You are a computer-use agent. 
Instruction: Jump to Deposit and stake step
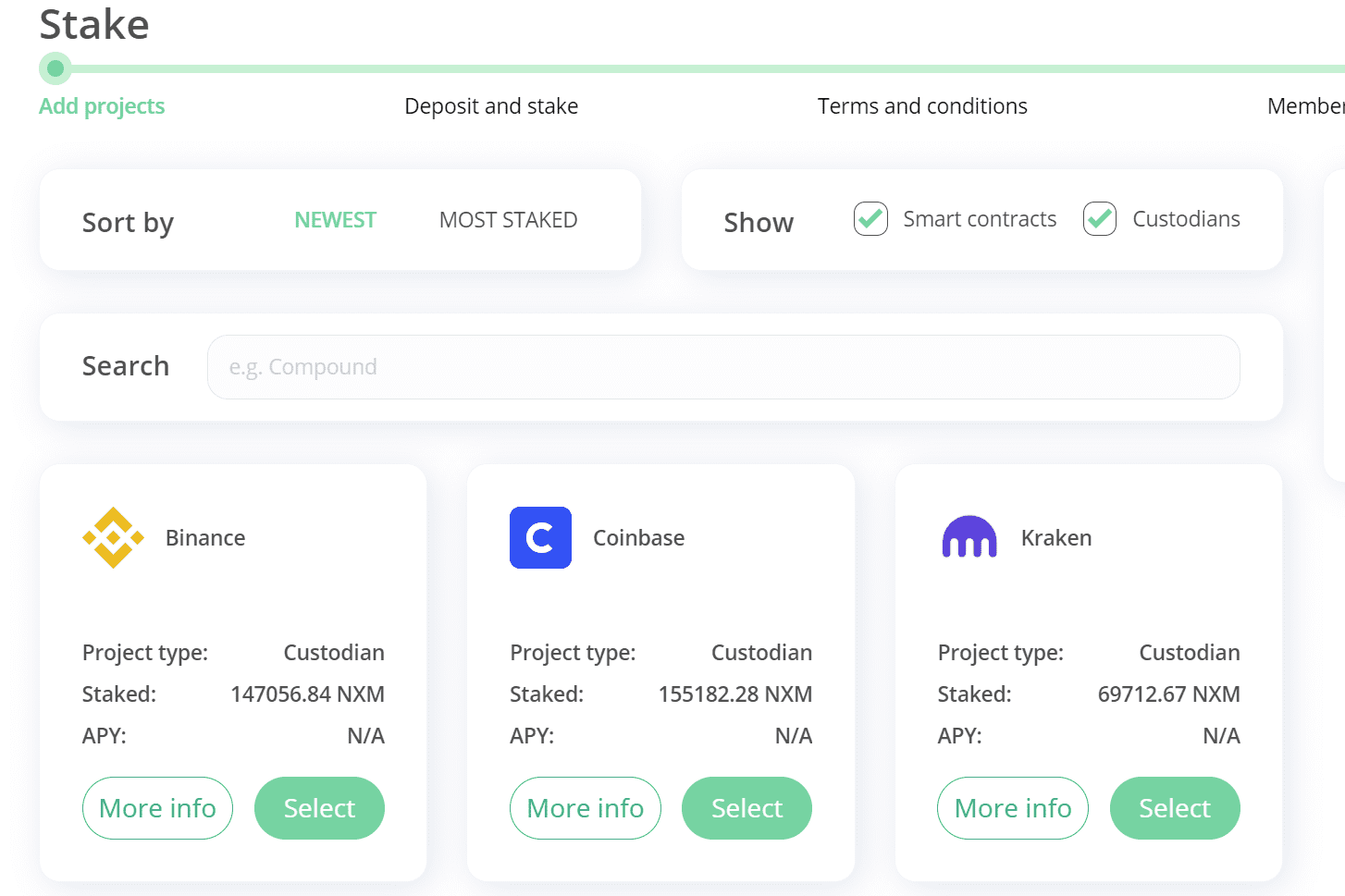[491, 106]
